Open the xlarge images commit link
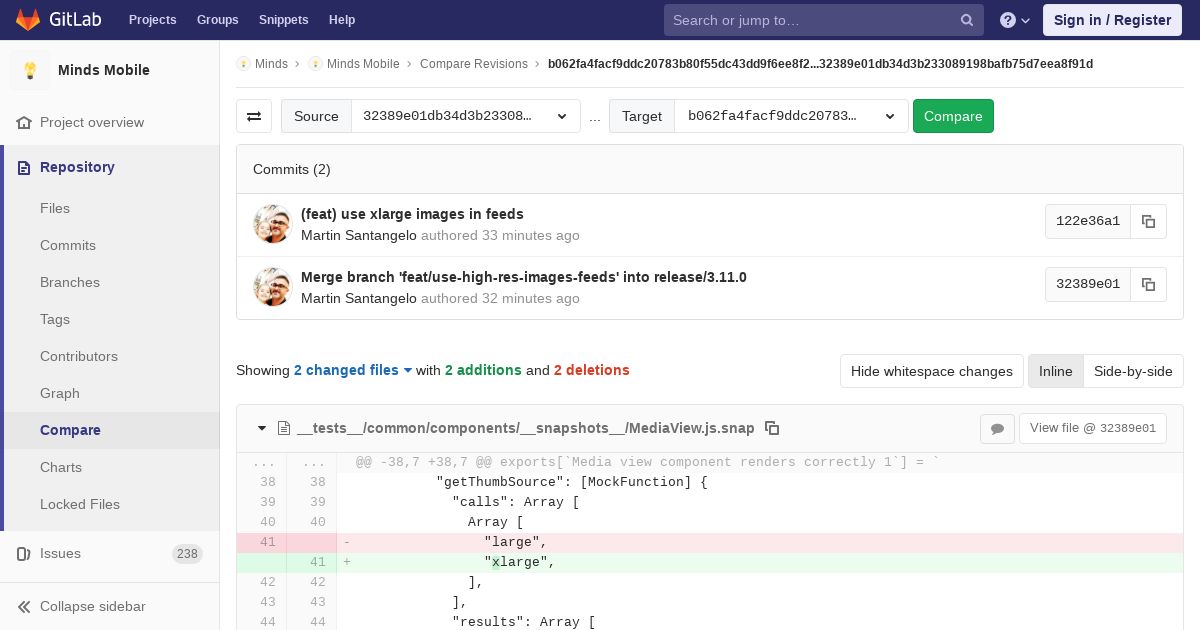 pos(412,214)
